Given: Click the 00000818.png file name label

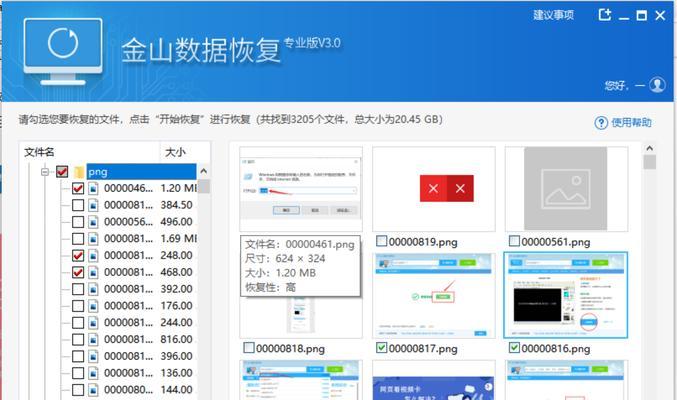Looking at the screenshot, I should point(290,349).
